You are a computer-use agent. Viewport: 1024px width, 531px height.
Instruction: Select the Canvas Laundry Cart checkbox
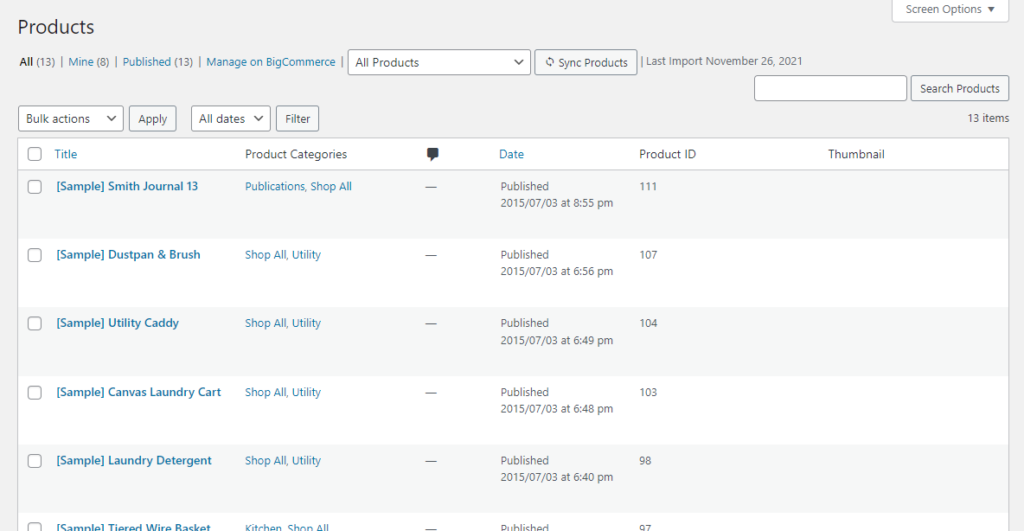35,393
